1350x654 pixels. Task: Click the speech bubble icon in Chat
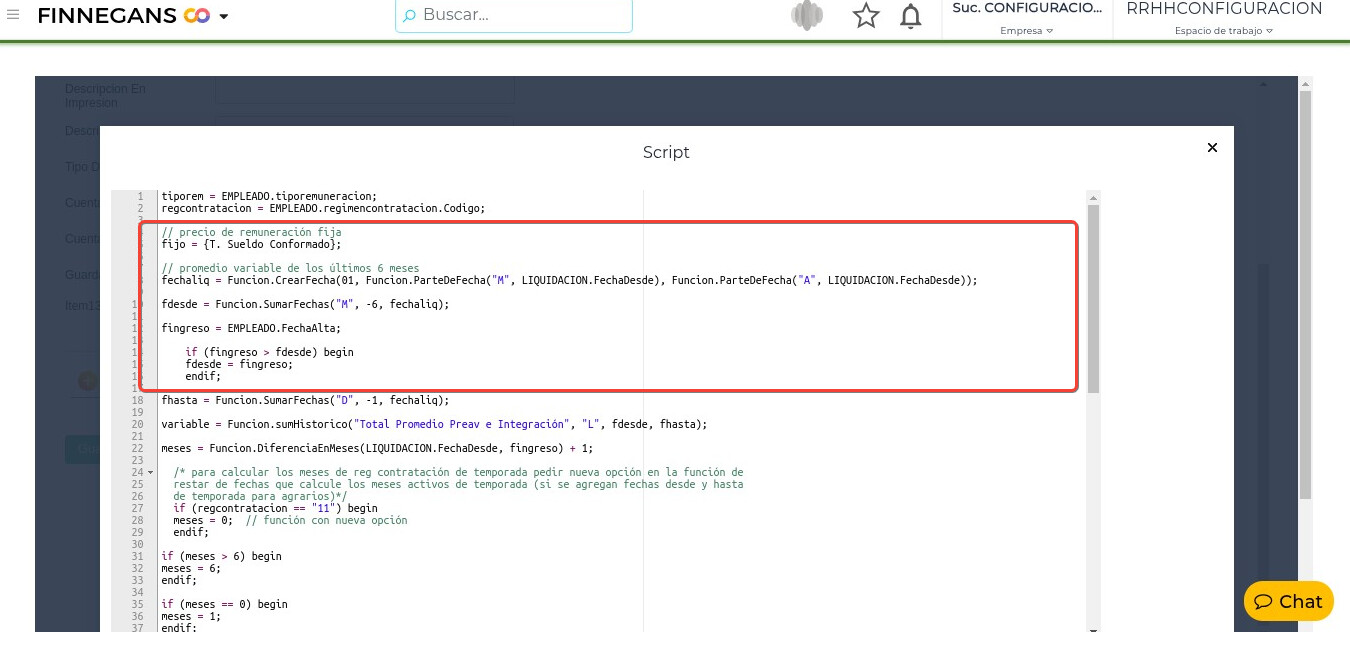click(x=1264, y=602)
